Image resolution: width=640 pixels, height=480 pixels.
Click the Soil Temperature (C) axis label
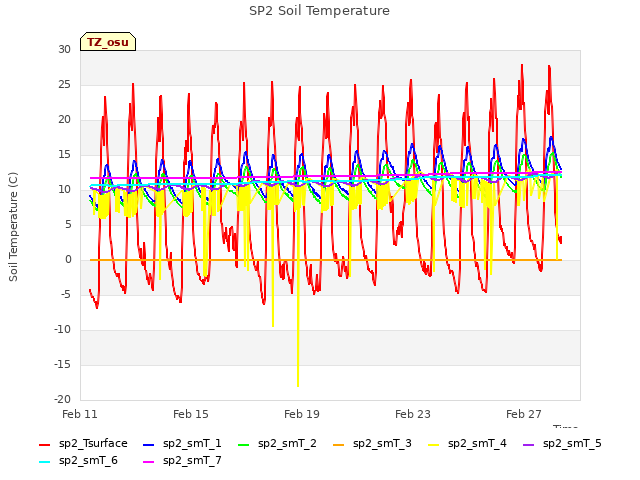click(13, 227)
